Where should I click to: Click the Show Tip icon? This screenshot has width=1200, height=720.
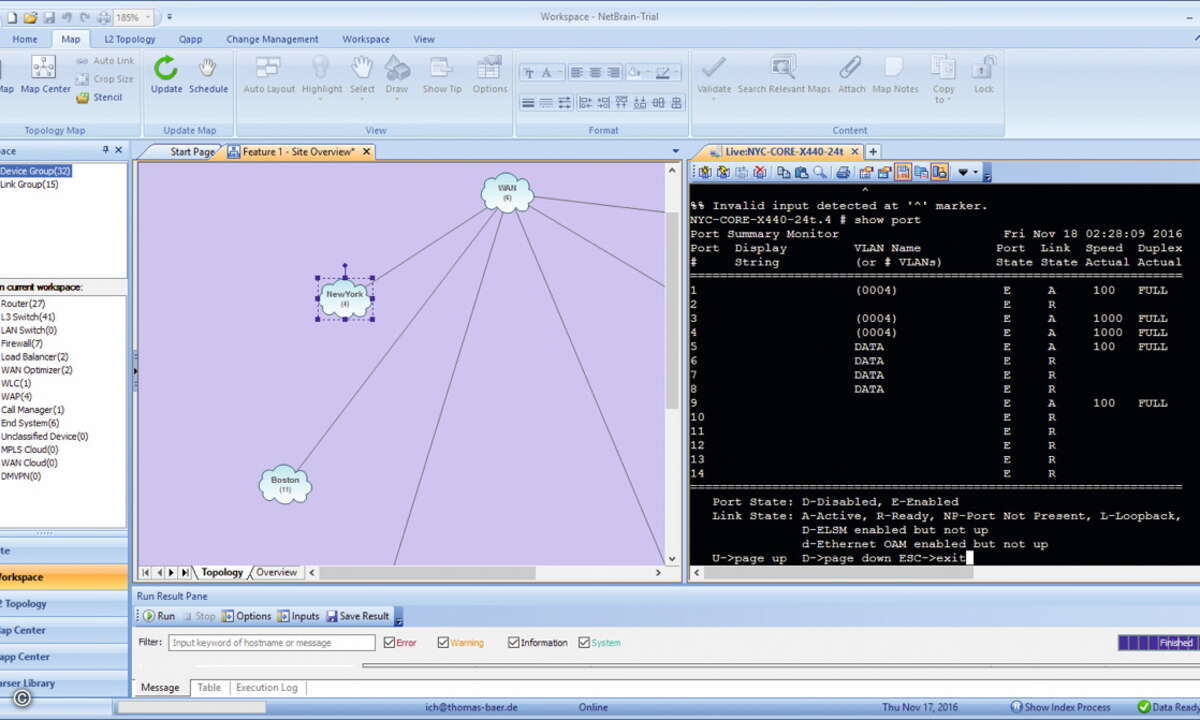441,69
